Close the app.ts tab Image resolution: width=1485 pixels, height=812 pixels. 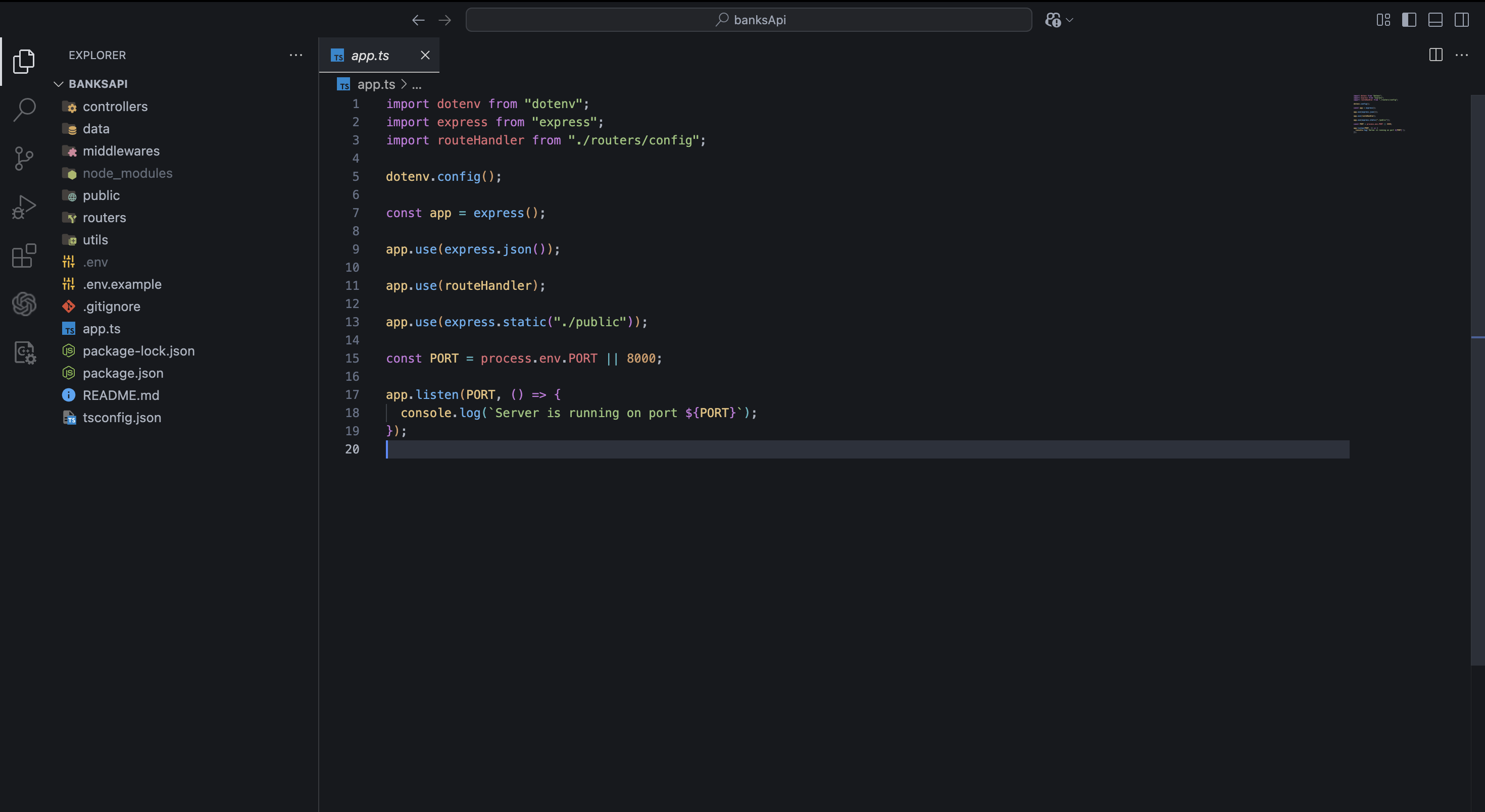pos(425,55)
